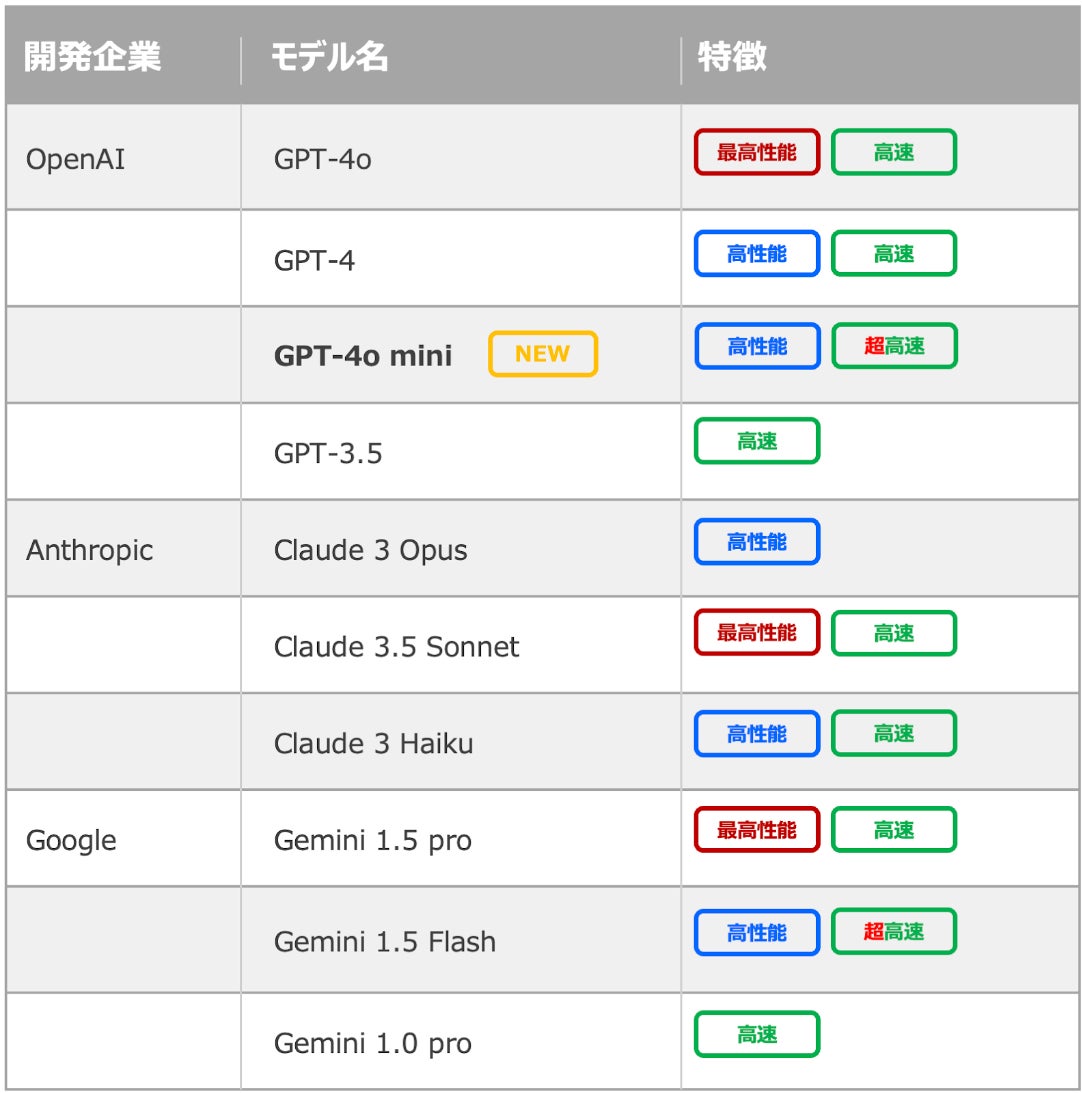Click the 高性能 badge in GPT-4 row
1082x1093 pixels.
click(x=757, y=254)
